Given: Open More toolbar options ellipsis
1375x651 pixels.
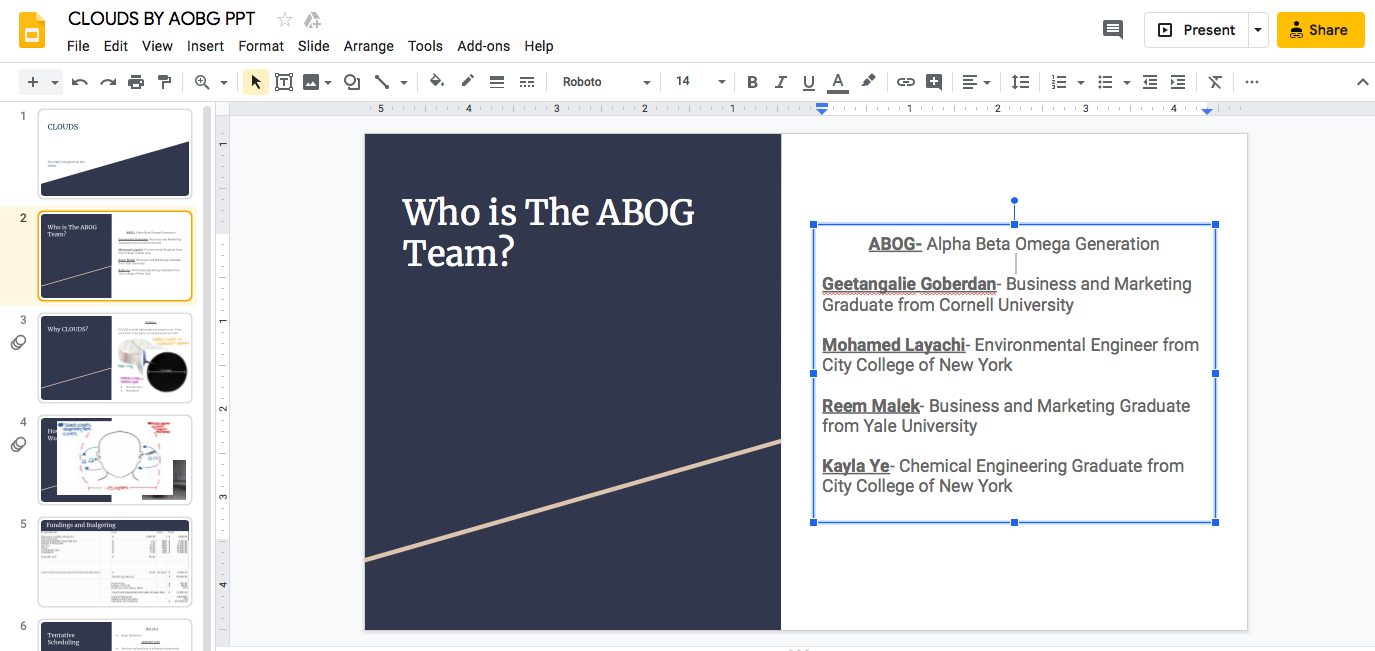Looking at the screenshot, I should coord(1252,82).
